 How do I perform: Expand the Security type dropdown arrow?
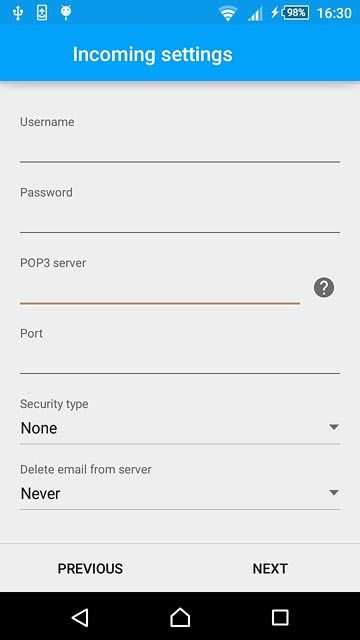click(x=334, y=427)
